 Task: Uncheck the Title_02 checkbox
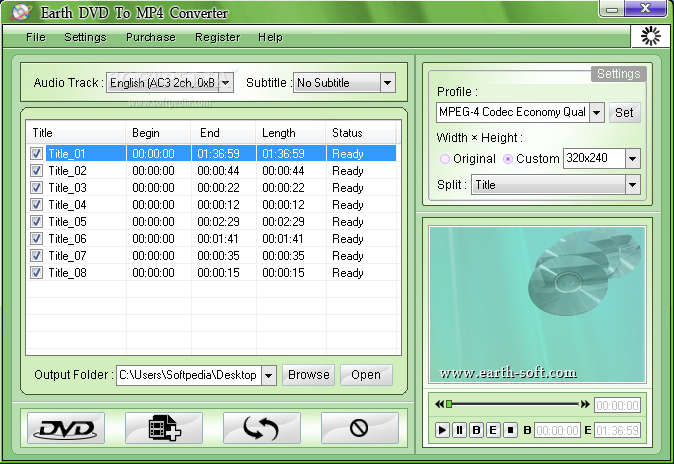[37, 171]
